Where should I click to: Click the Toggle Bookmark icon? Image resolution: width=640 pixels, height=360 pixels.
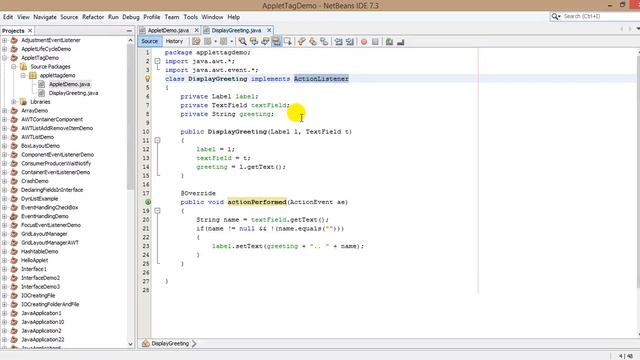click(x=324, y=41)
